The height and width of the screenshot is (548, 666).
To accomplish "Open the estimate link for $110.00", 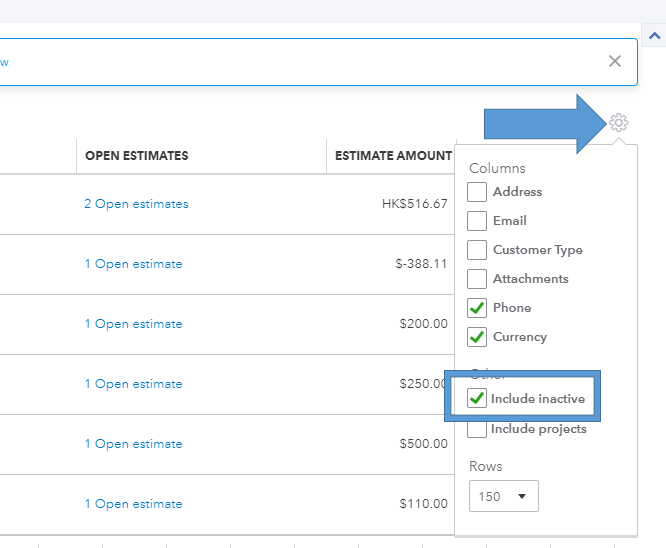I will pyautogui.click(x=133, y=504).
